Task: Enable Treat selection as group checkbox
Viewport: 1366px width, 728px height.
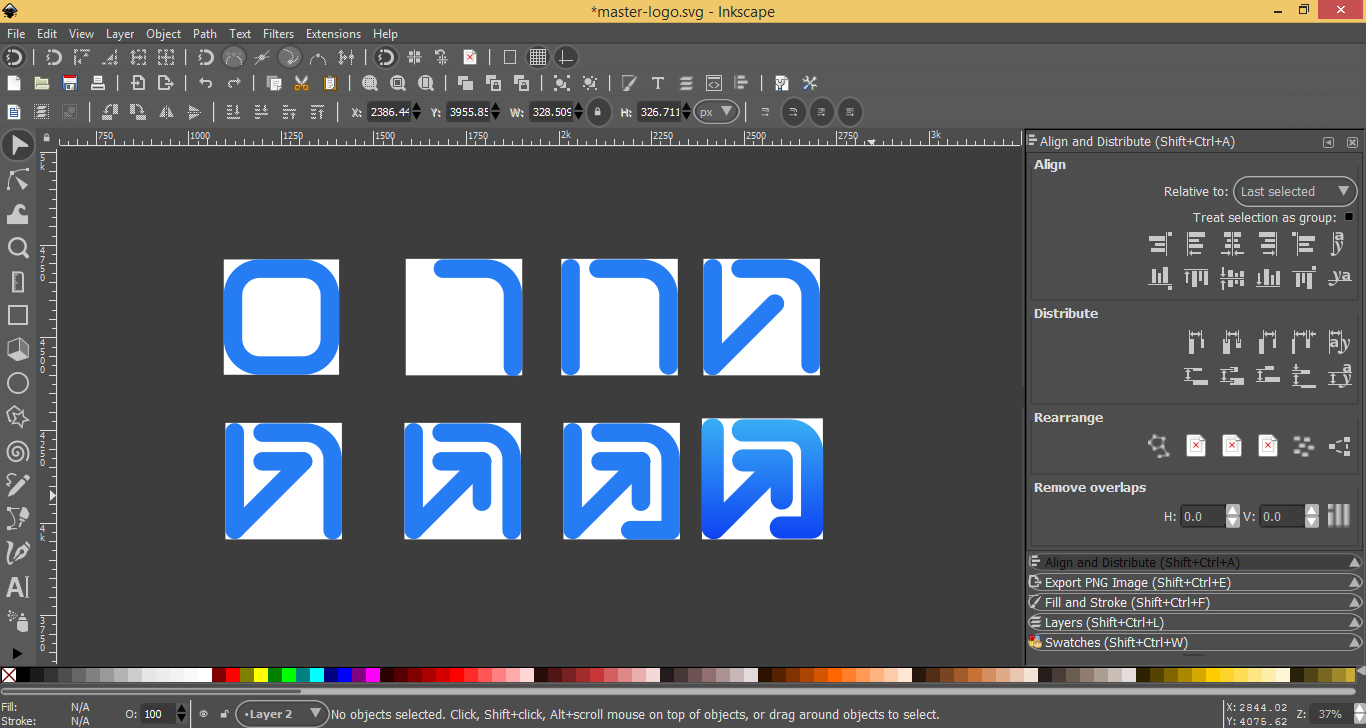Action: [1348, 217]
